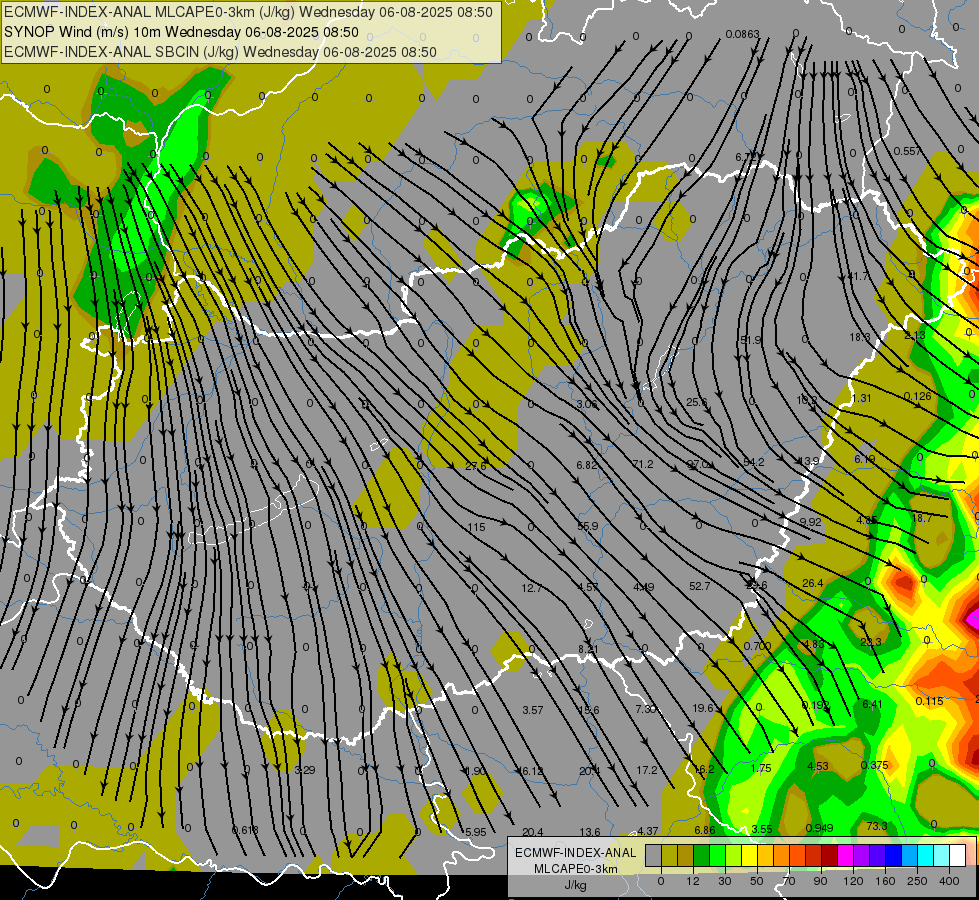Viewport: 979px width, 900px height.
Task: Click the map value 0.126
Action: tap(917, 396)
